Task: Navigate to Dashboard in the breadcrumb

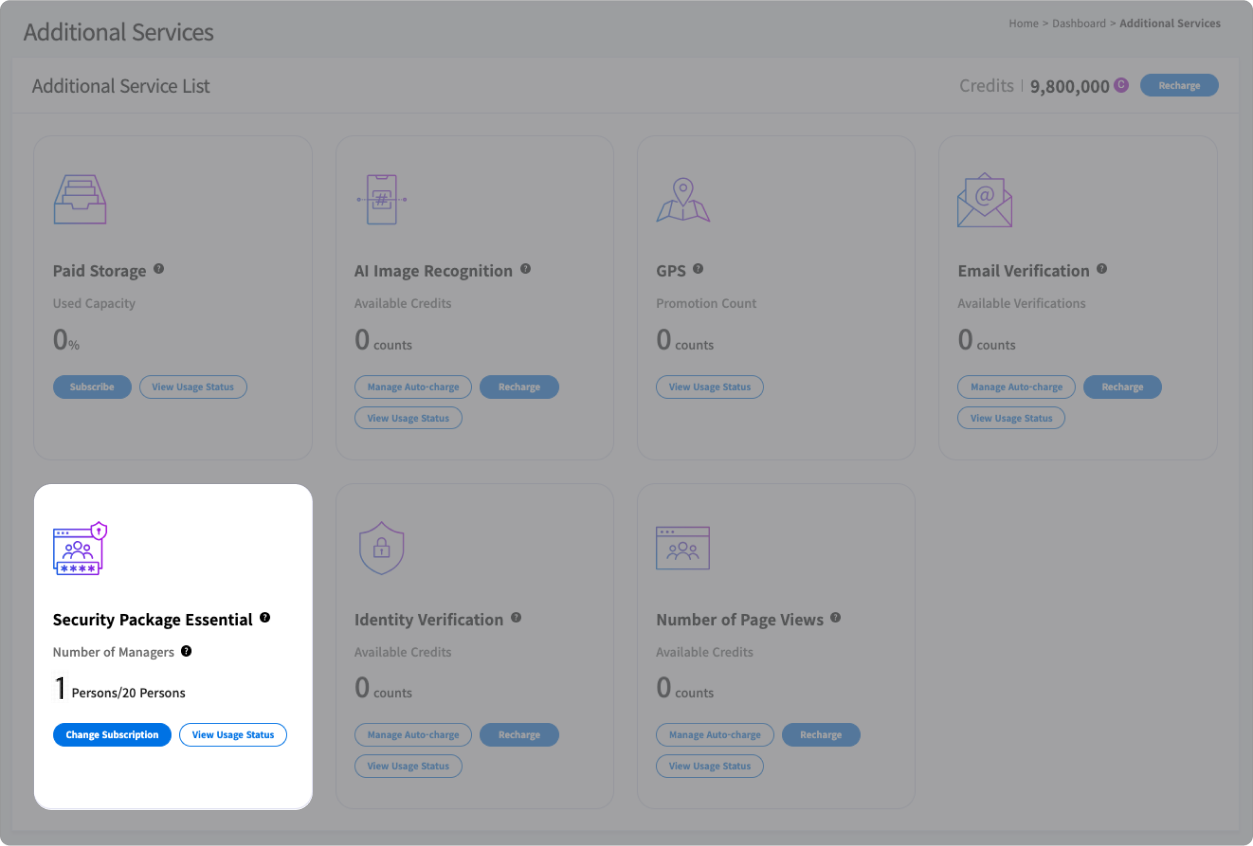Action: pos(1079,23)
